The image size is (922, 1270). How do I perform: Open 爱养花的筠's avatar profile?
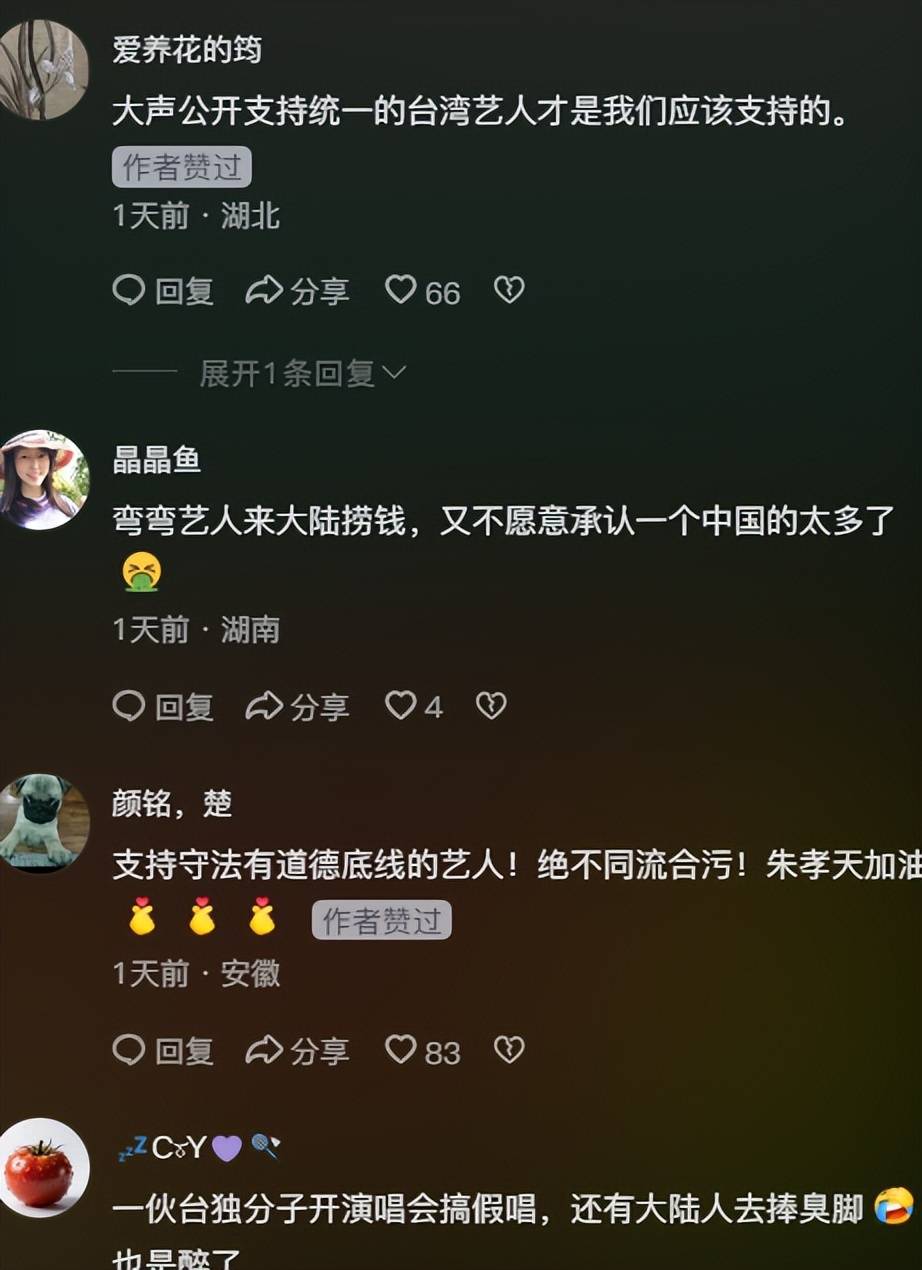point(42,70)
